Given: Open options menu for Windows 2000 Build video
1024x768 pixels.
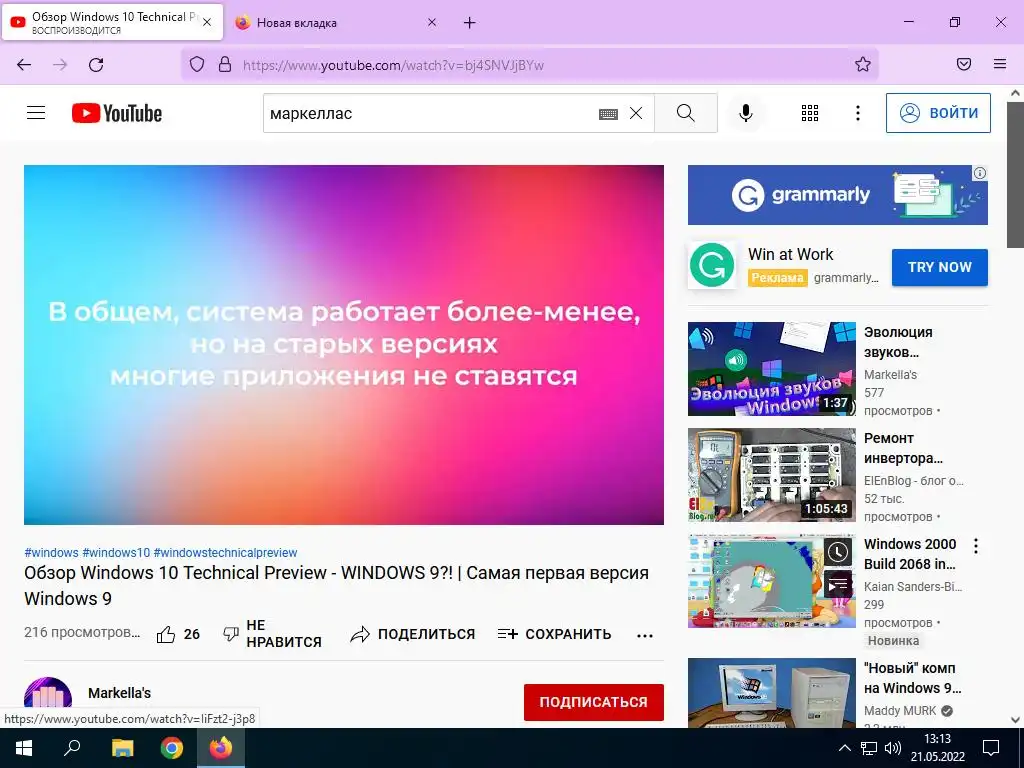Looking at the screenshot, I should click(976, 546).
